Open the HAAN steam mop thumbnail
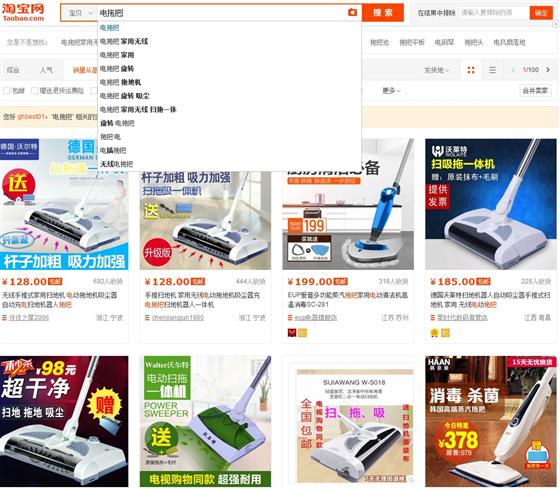 coord(491,421)
